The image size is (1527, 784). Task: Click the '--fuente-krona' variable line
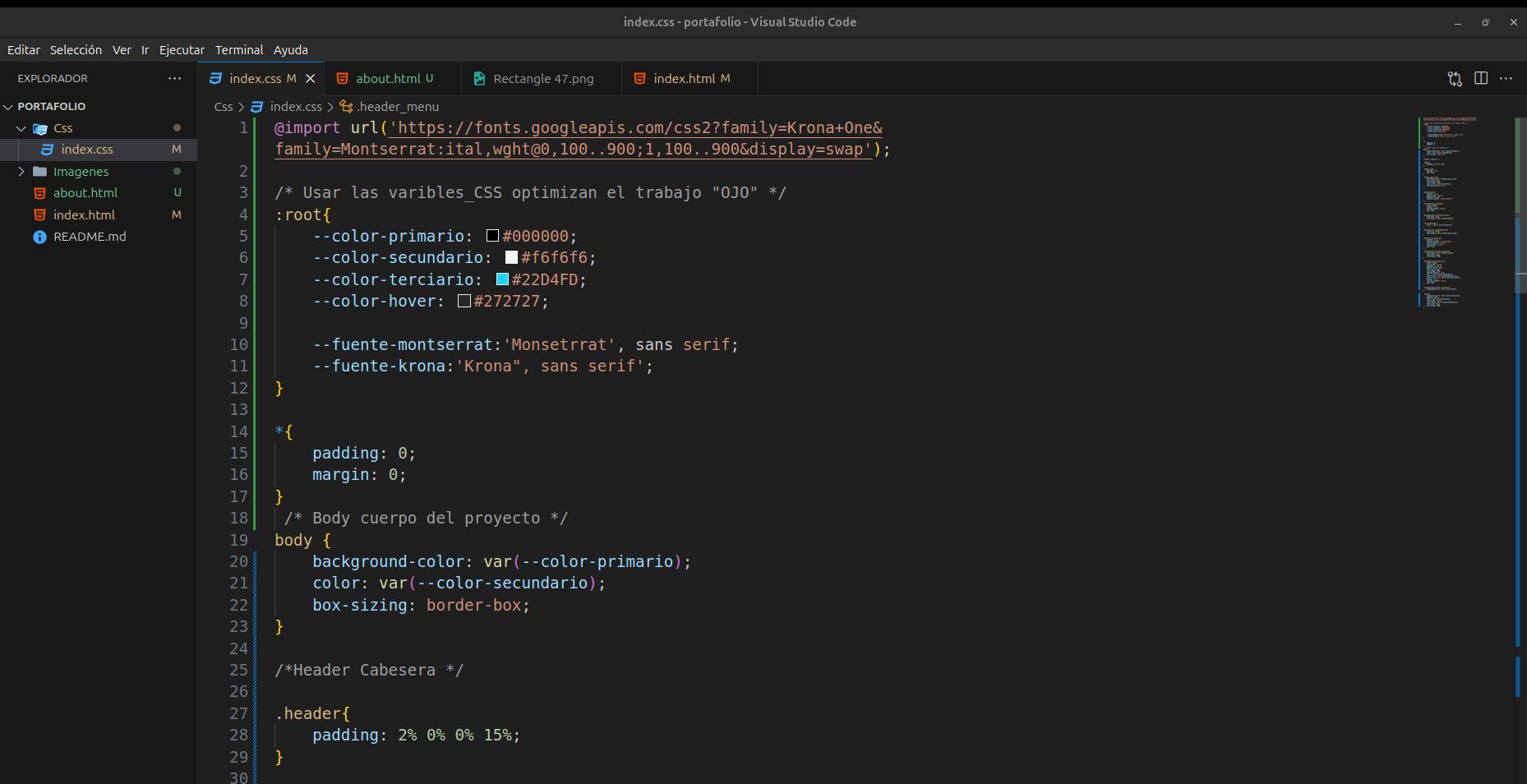pyautogui.click(x=482, y=366)
